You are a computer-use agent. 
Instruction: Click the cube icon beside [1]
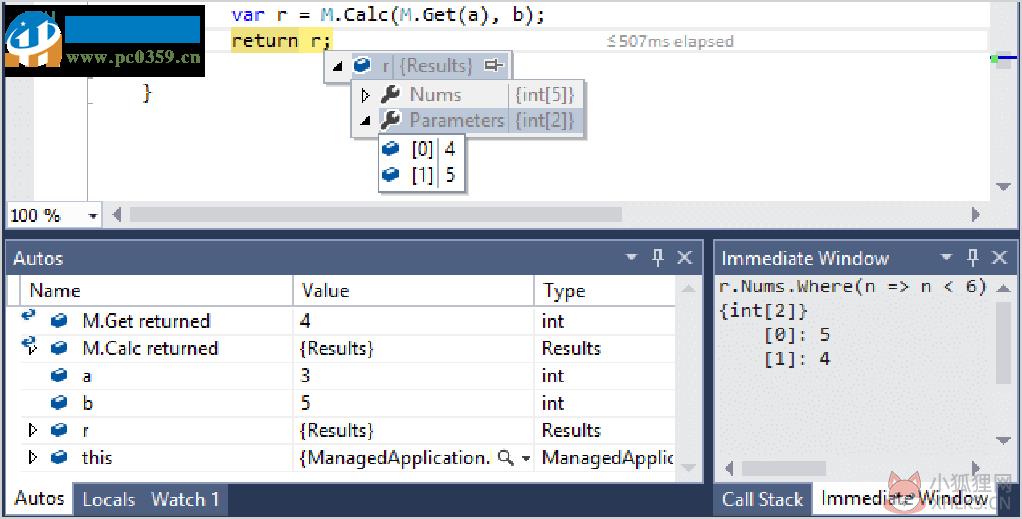(390, 175)
